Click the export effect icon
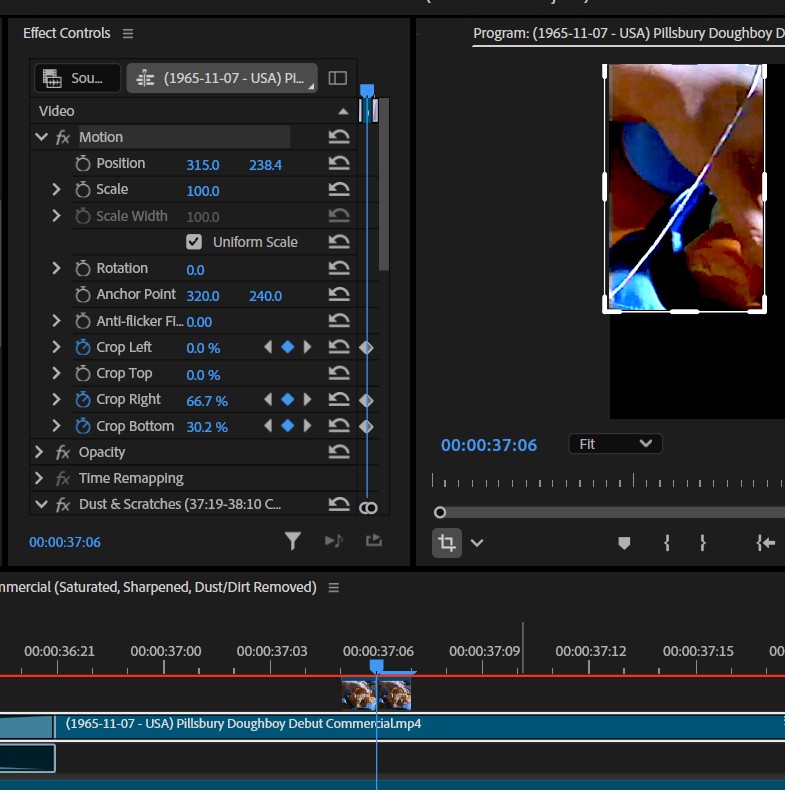The width and height of the screenshot is (785, 790). coord(374,541)
